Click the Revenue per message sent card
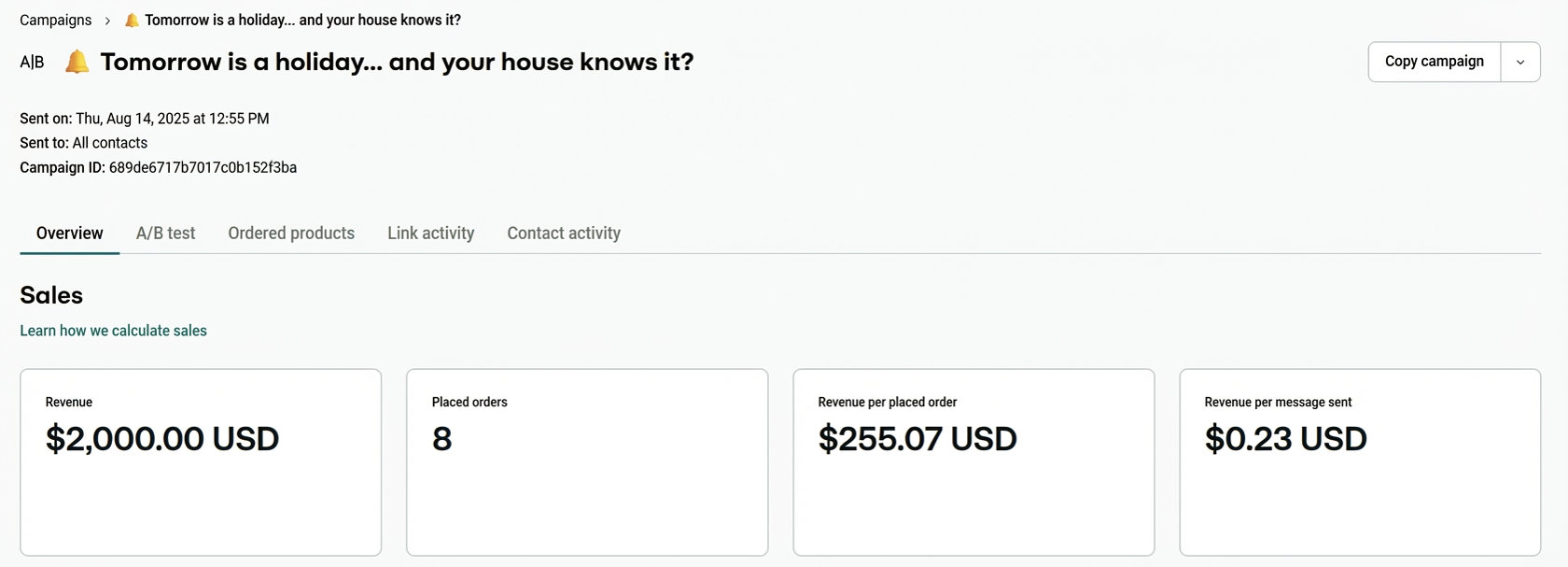The width and height of the screenshot is (1568, 567). pyautogui.click(x=1359, y=461)
